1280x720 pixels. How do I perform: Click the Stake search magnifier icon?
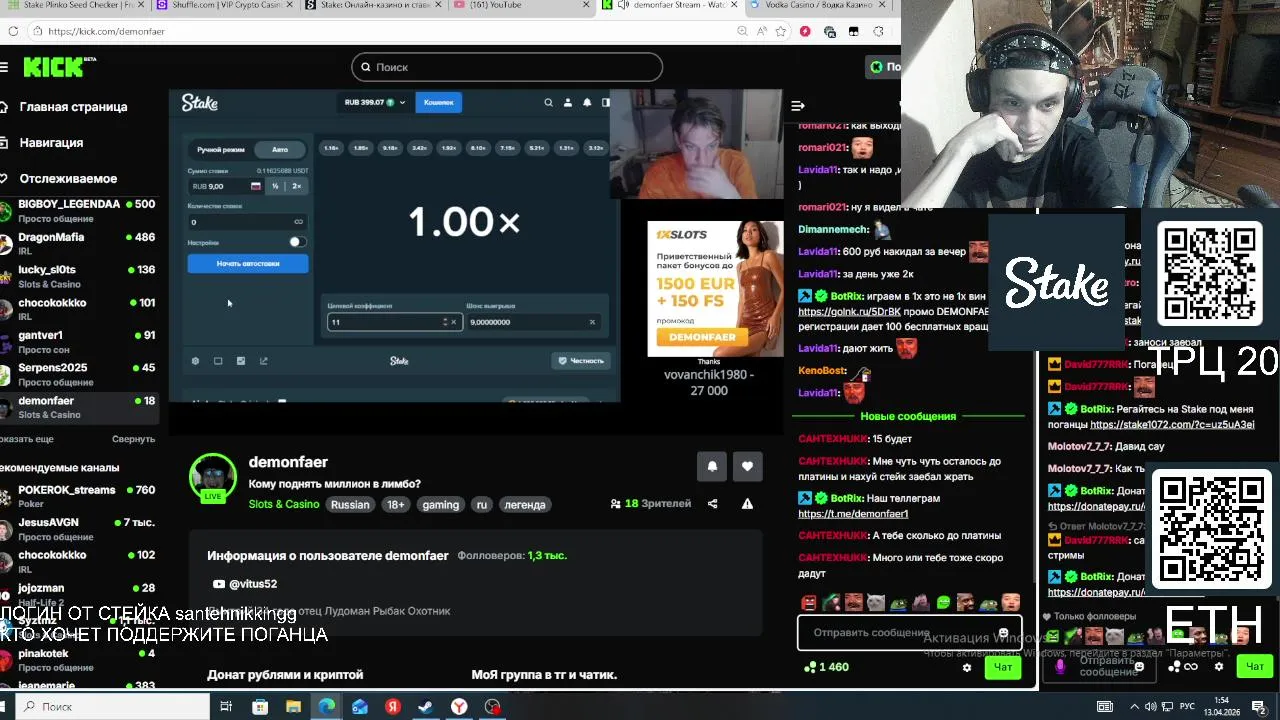click(548, 102)
